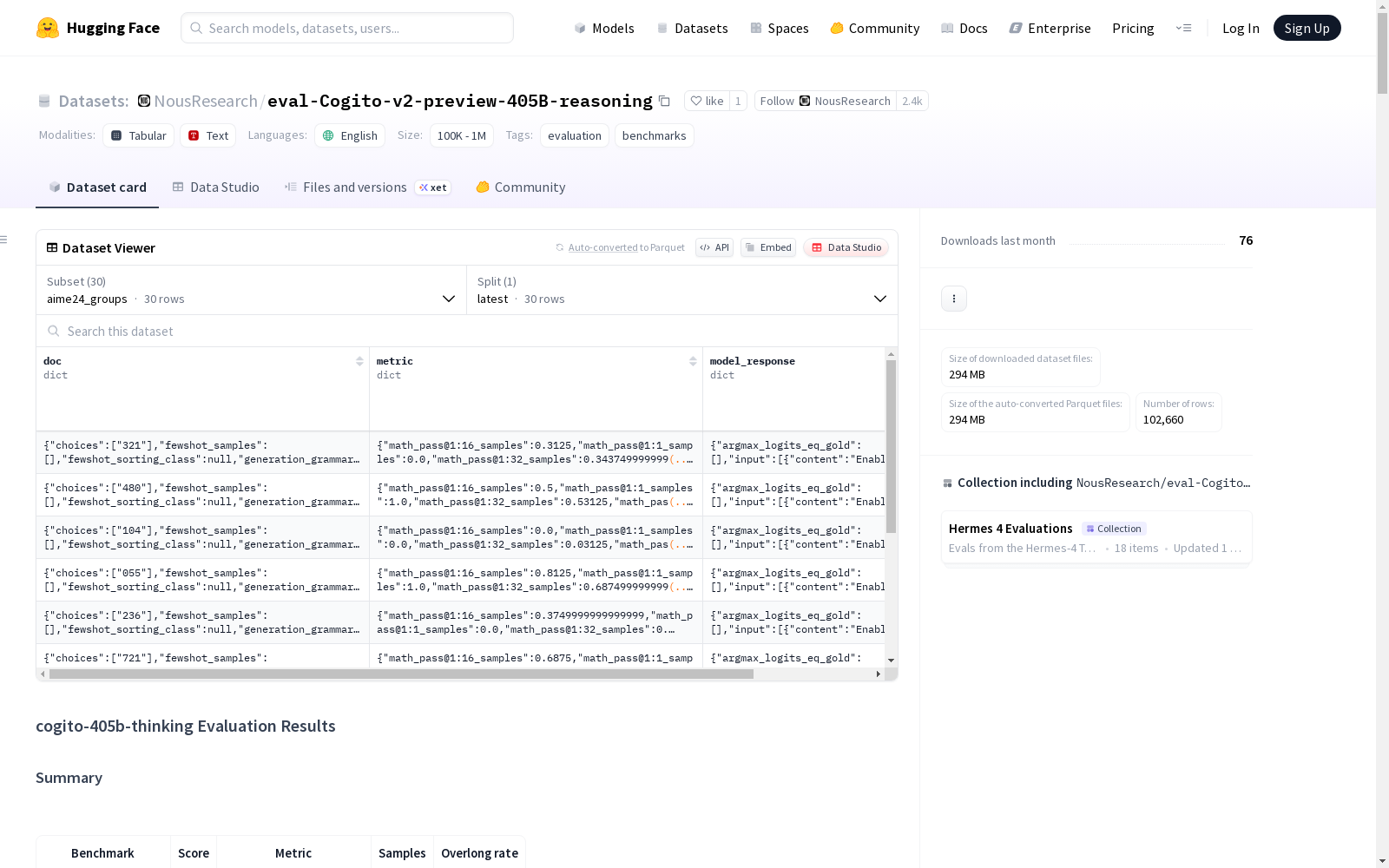Open the API button in Dataset Viewer
This screenshot has width=1389, height=868.
point(714,247)
